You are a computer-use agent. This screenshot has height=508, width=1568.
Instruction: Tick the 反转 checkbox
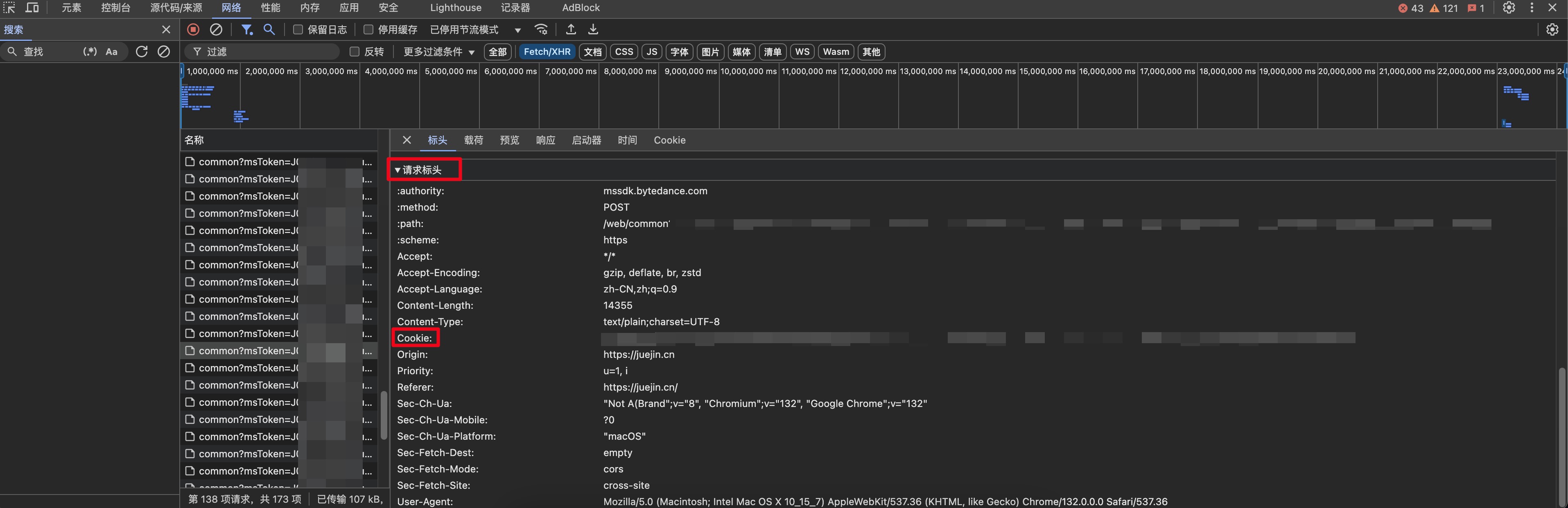point(354,52)
